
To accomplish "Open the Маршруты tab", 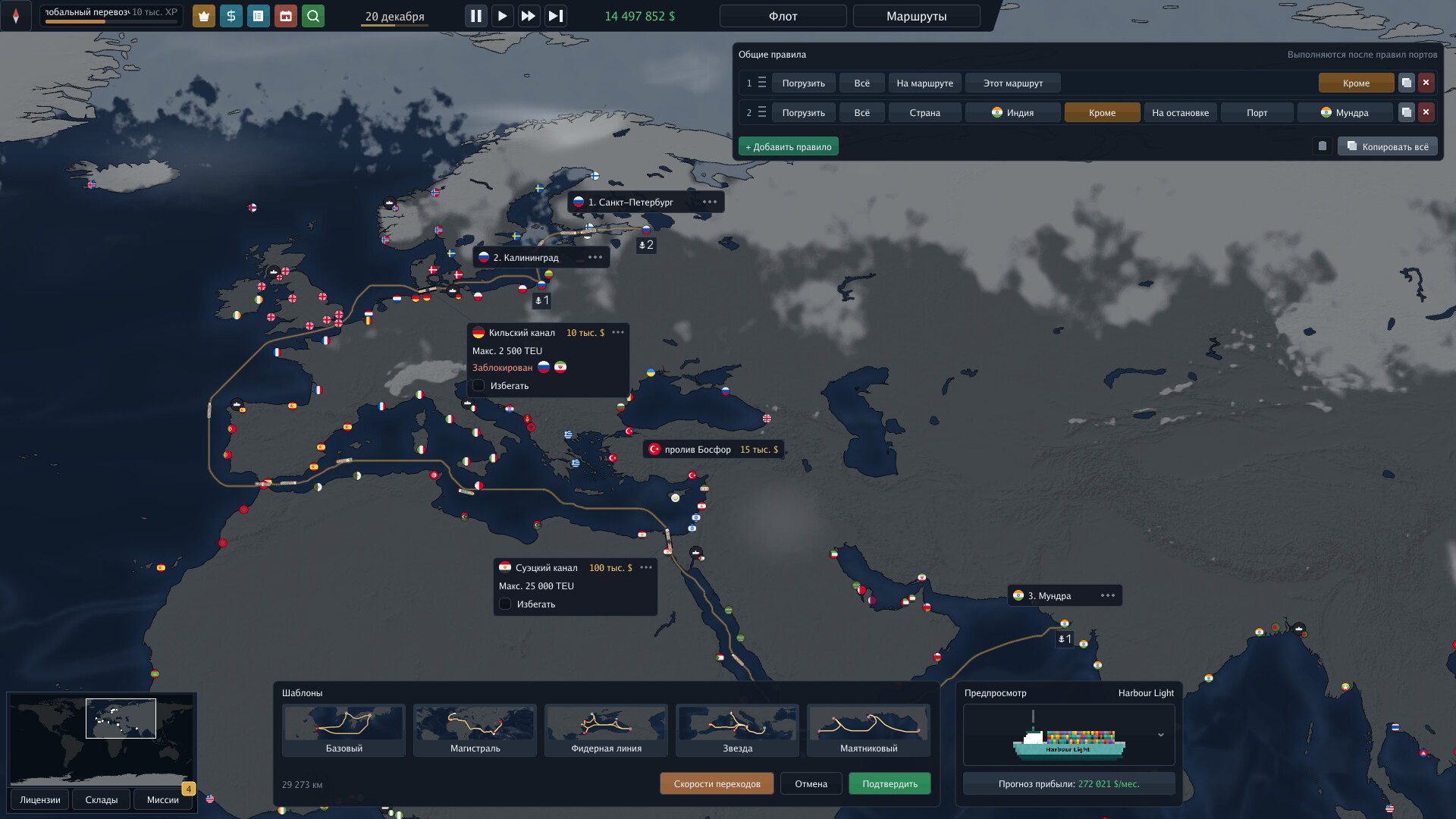I will tap(916, 16).
